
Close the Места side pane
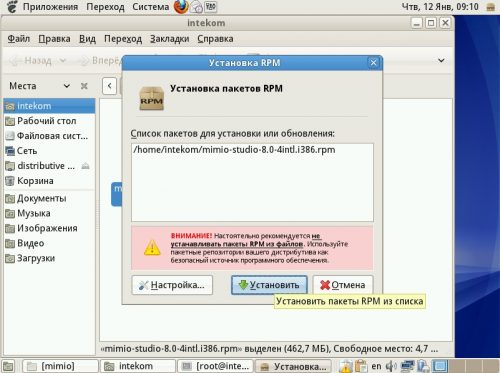[x=84, y=86]
